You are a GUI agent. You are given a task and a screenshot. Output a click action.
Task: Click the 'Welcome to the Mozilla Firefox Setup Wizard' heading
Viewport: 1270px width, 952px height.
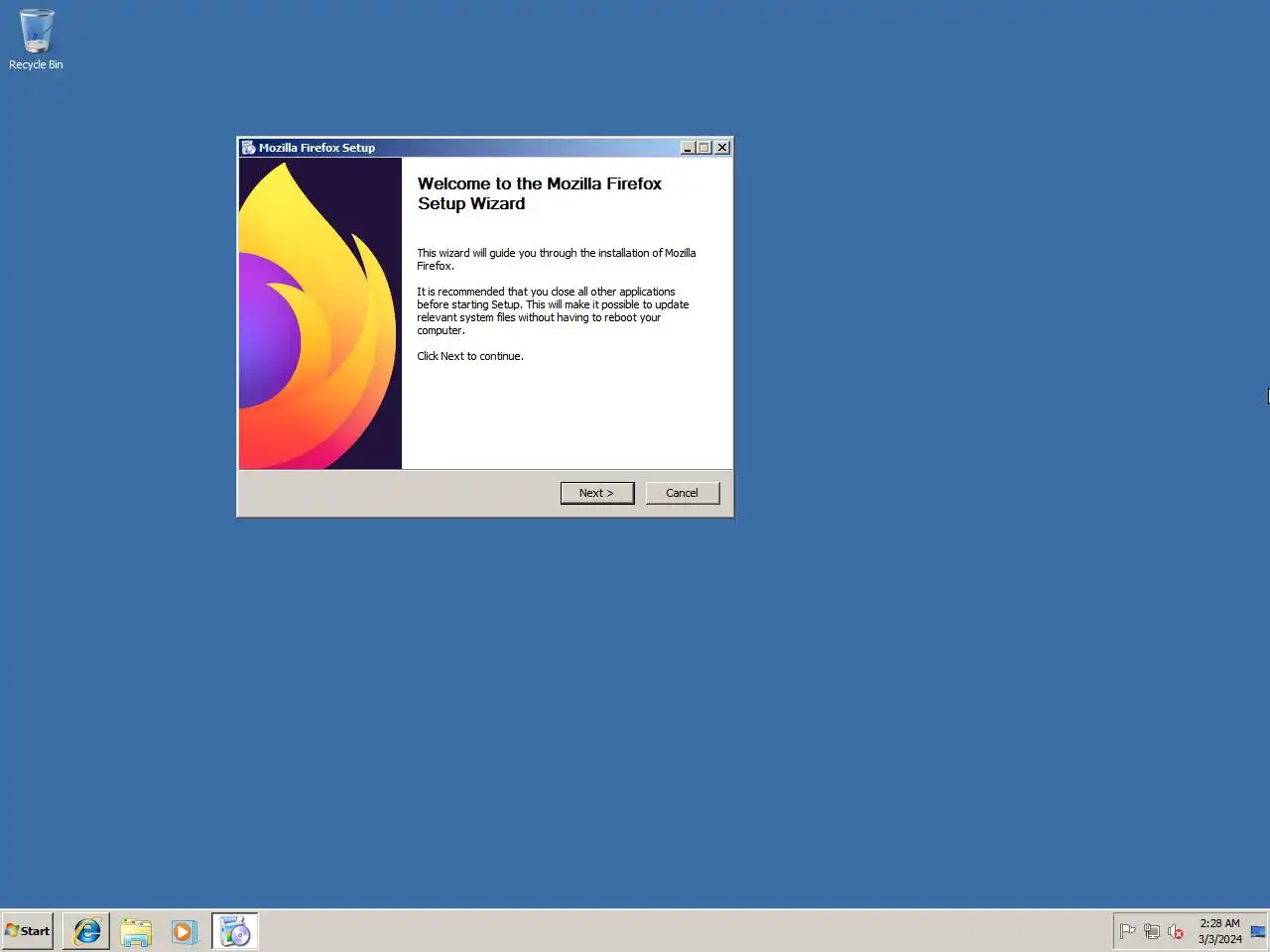(x=539, y=193)
